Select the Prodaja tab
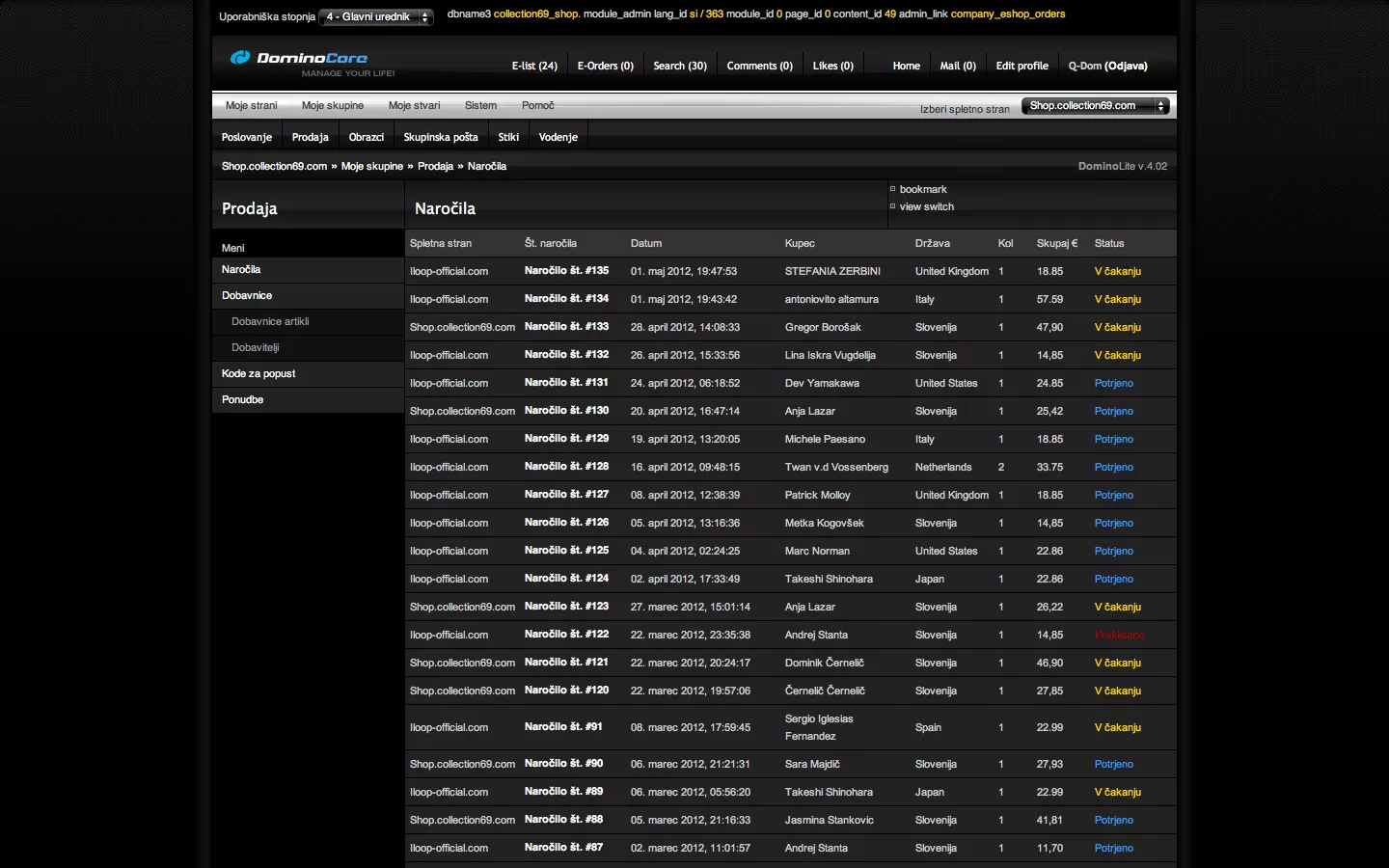The width and height of the screenshot is (1389, 868). coord(310,138)
